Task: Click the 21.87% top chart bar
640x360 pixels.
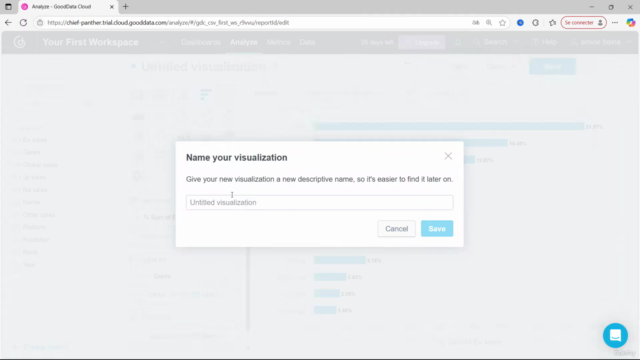Action: tap(449, 127)
